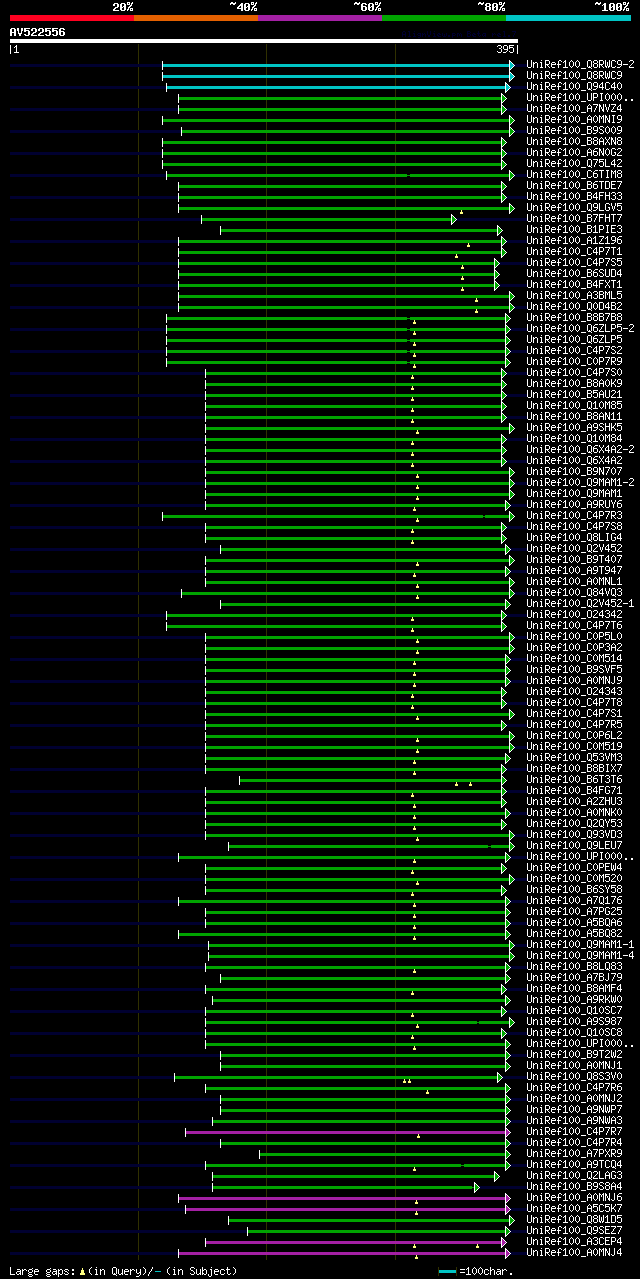This screenshot has height=1279, width=640.
Task: Click the white query sequence ruler bar
Action: (263, 41)
